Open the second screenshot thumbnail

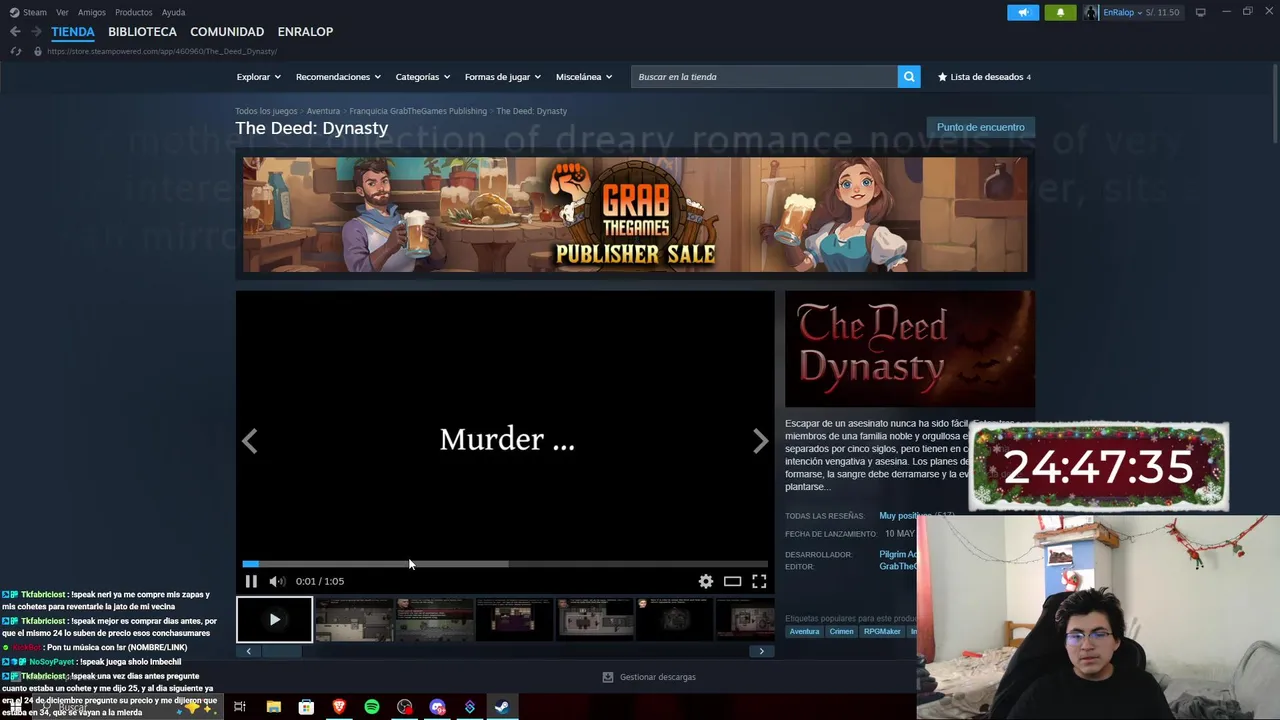(x=434, y=619)
